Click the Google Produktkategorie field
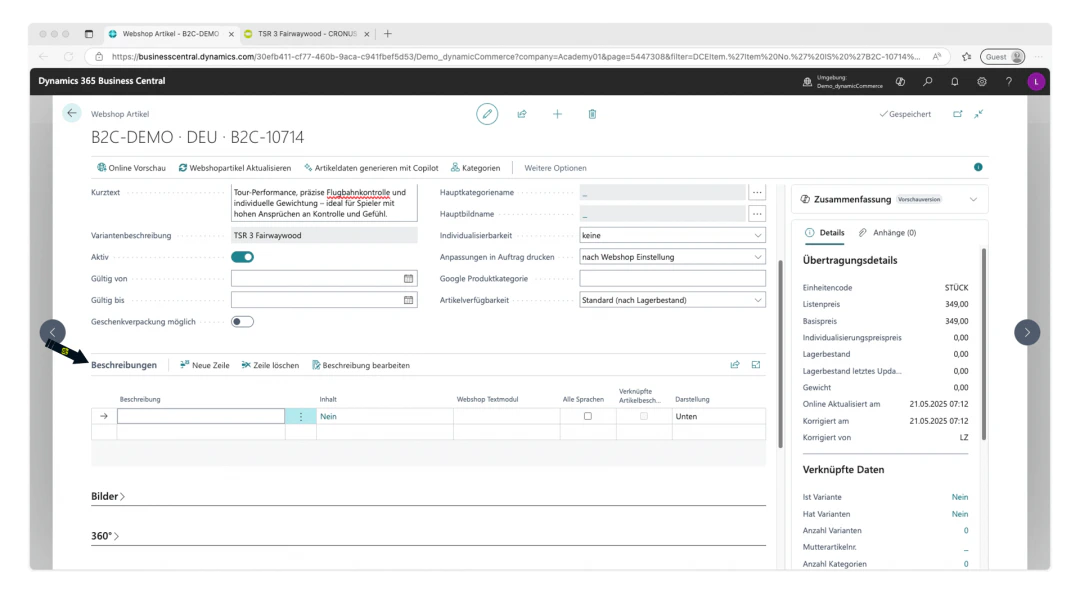This screenshot has width=1080, height=608. tap(672, 278)
